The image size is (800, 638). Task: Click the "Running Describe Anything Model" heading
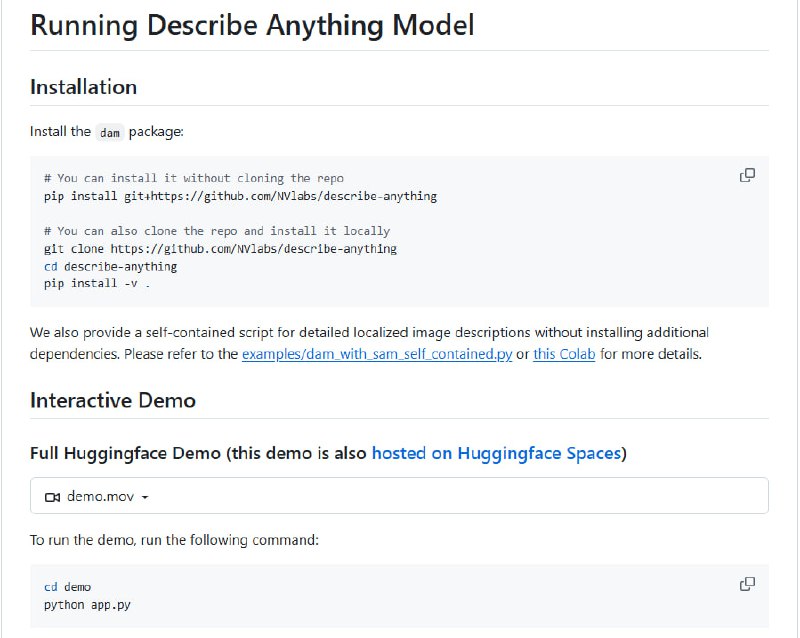click(x=252, y=25)
